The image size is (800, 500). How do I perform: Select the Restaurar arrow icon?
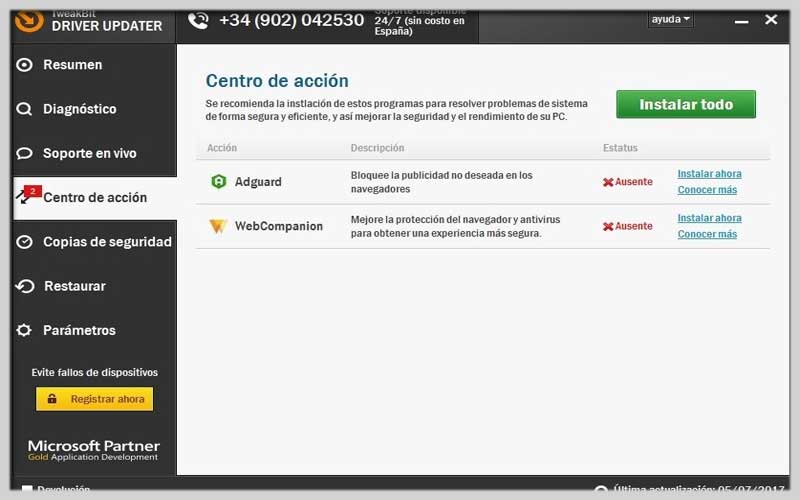(25, 286)
